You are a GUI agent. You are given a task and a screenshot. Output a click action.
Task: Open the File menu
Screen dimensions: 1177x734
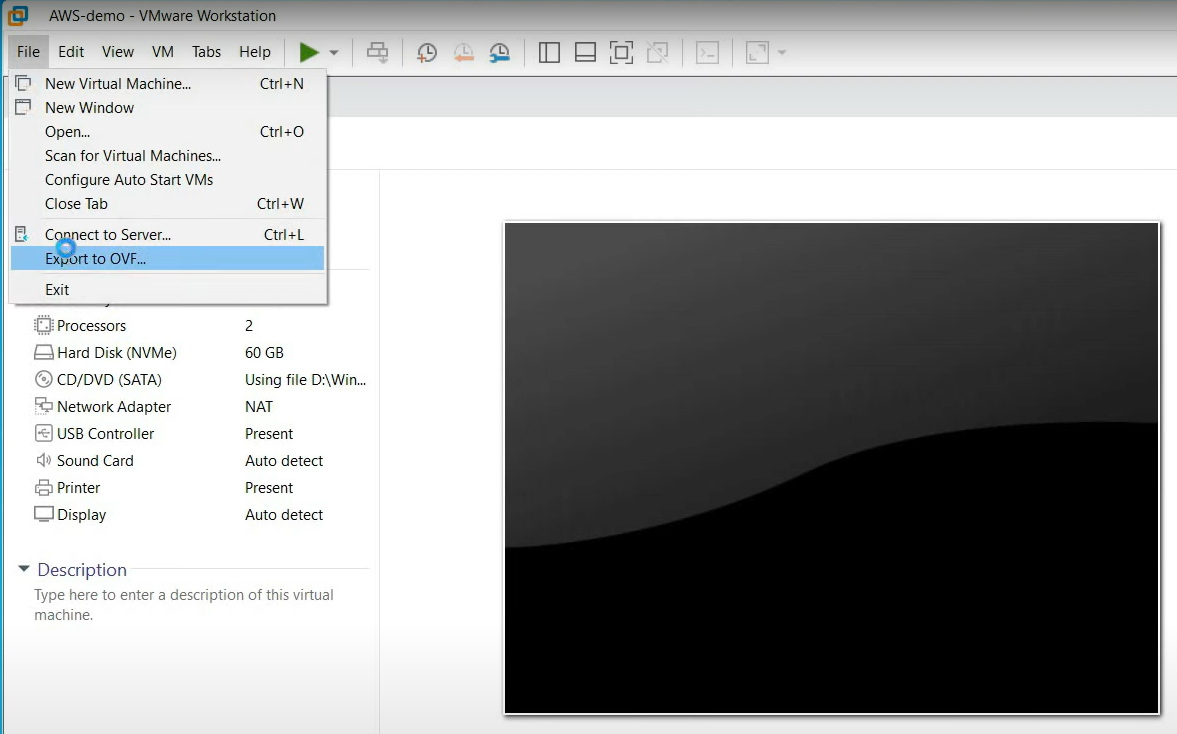point(29,52)
